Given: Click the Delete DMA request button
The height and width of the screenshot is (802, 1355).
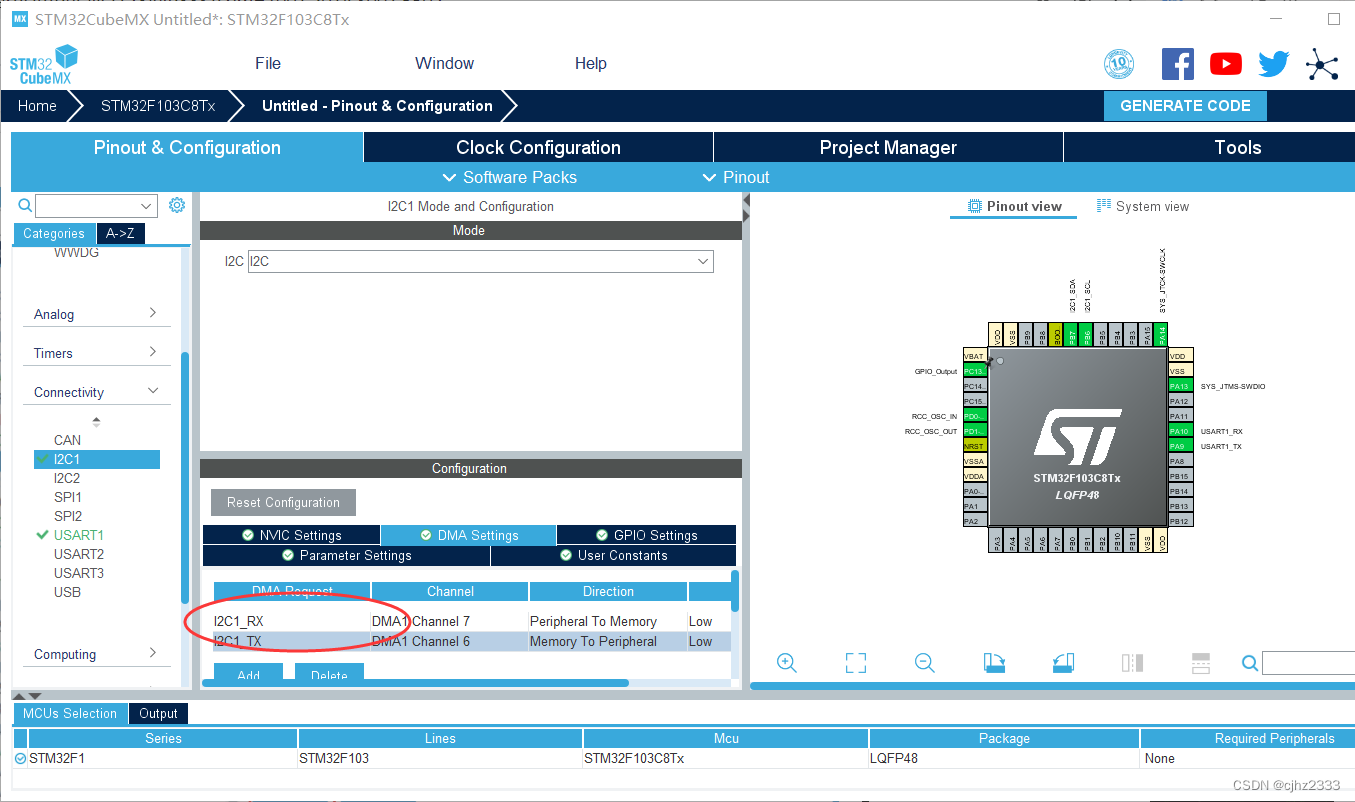Looking at the screenshot, I should [329, 674].
